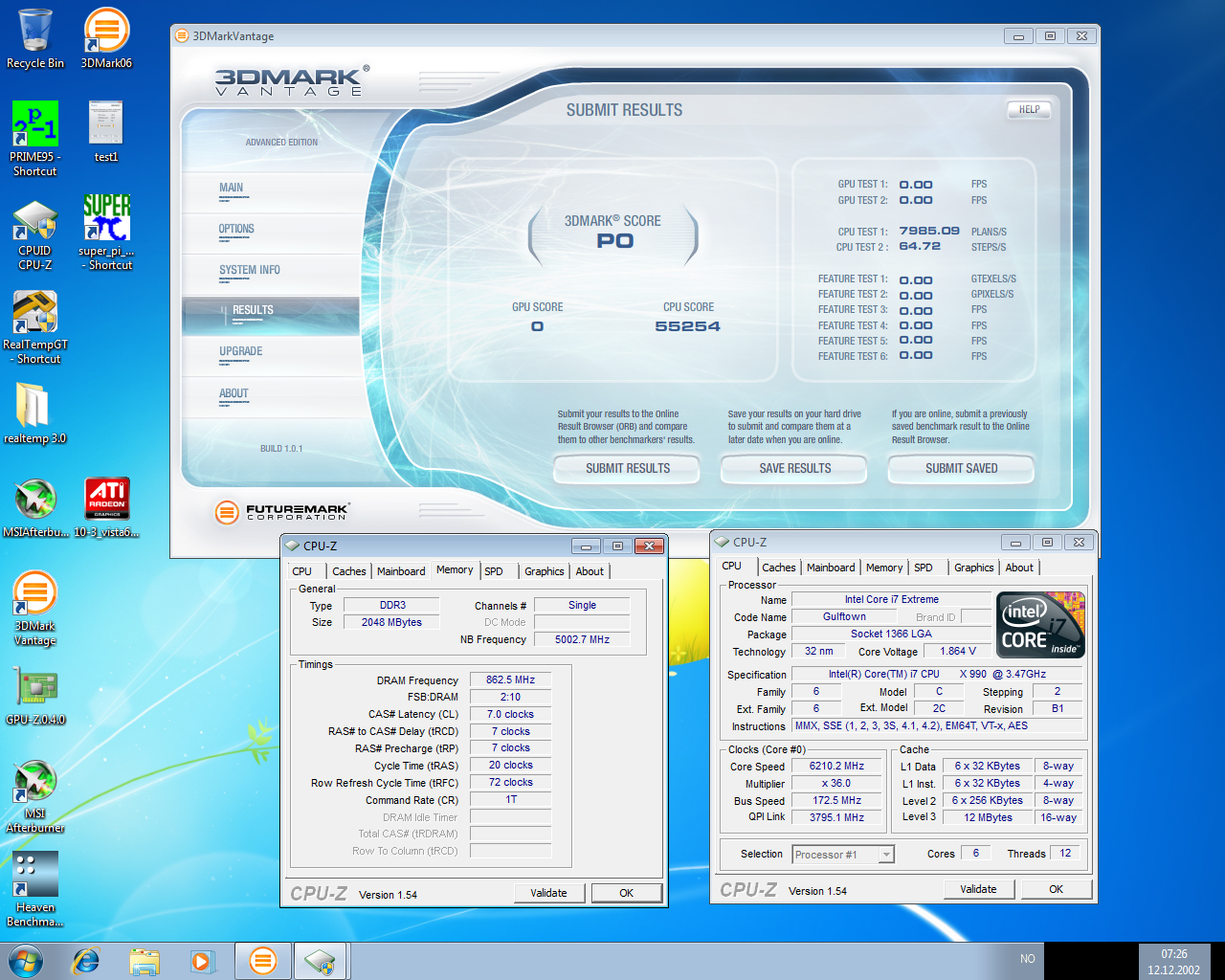Viewport: 1225px width, 980px height.
Task: Switch to the 3DMark Vantage taskbar button
Action: [x=262, y=961]
